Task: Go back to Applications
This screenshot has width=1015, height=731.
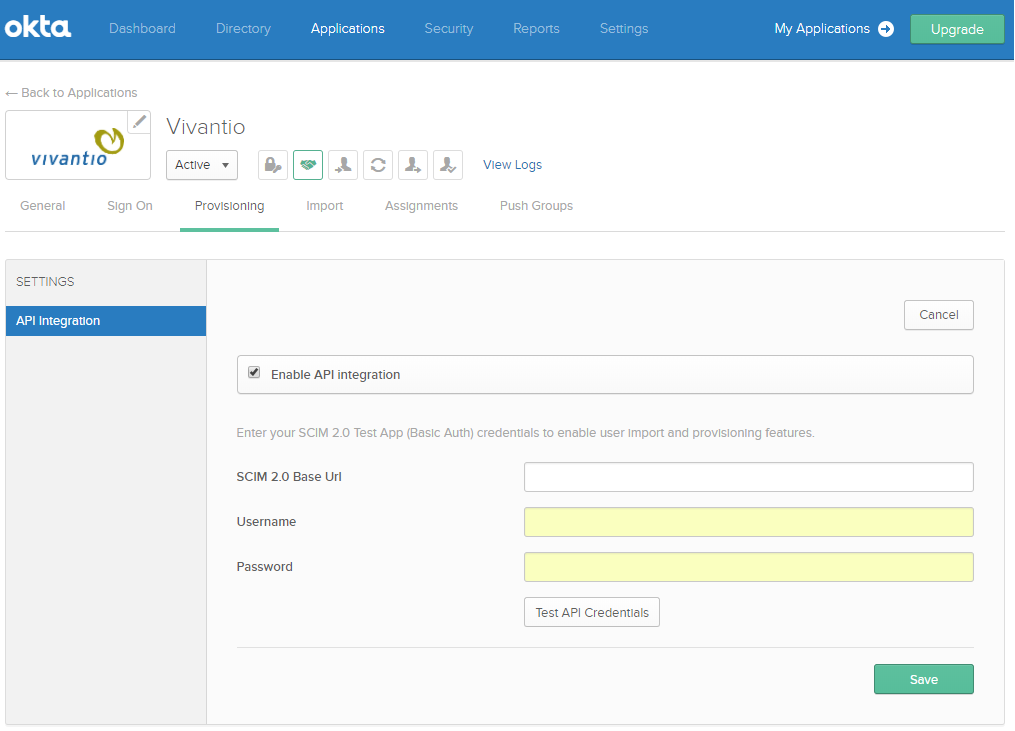Action: tap(71, 93)
